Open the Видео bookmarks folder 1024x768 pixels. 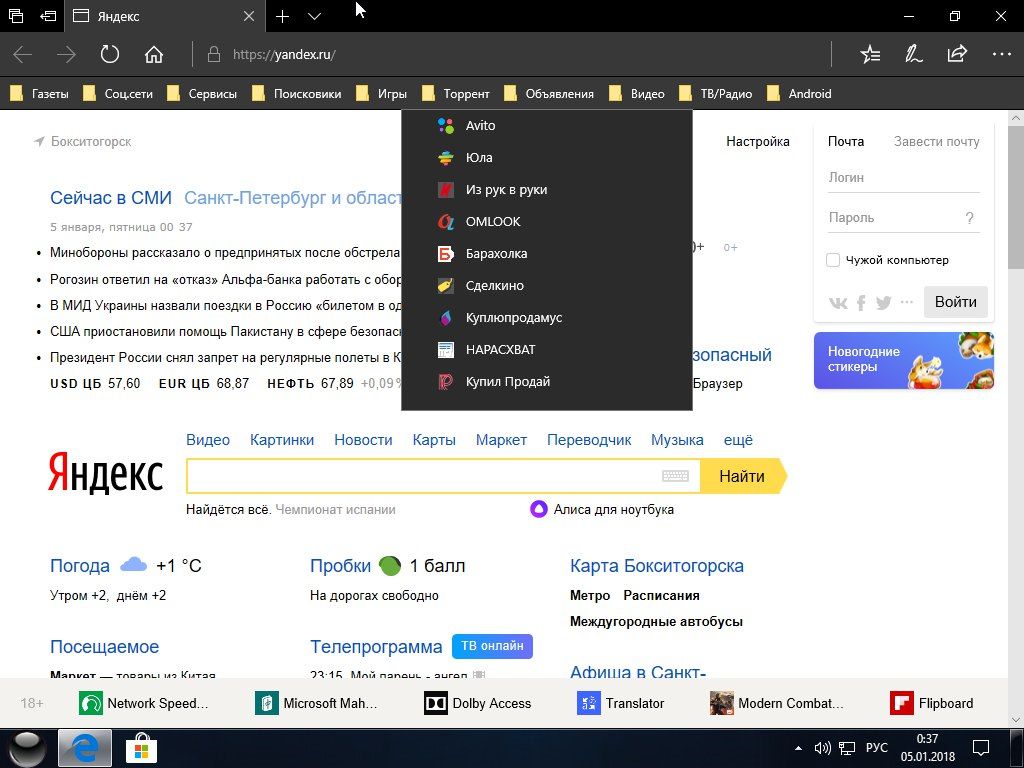[x=636, y=94]
